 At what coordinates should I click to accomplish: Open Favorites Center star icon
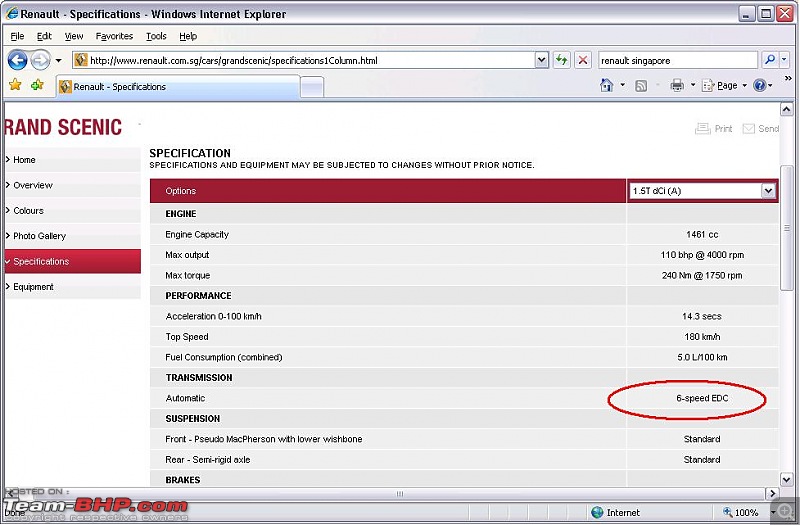15,85
